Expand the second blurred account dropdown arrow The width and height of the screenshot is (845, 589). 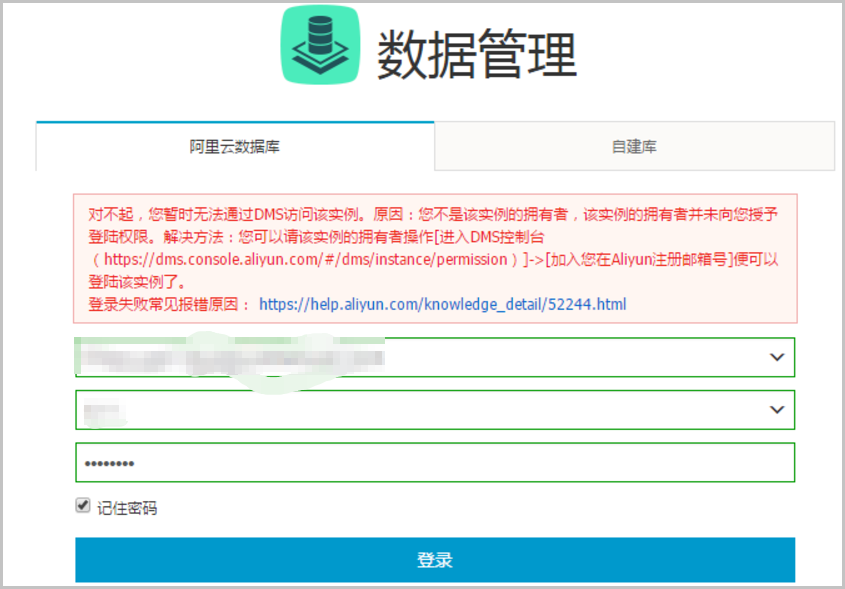(x=777, y=410)
